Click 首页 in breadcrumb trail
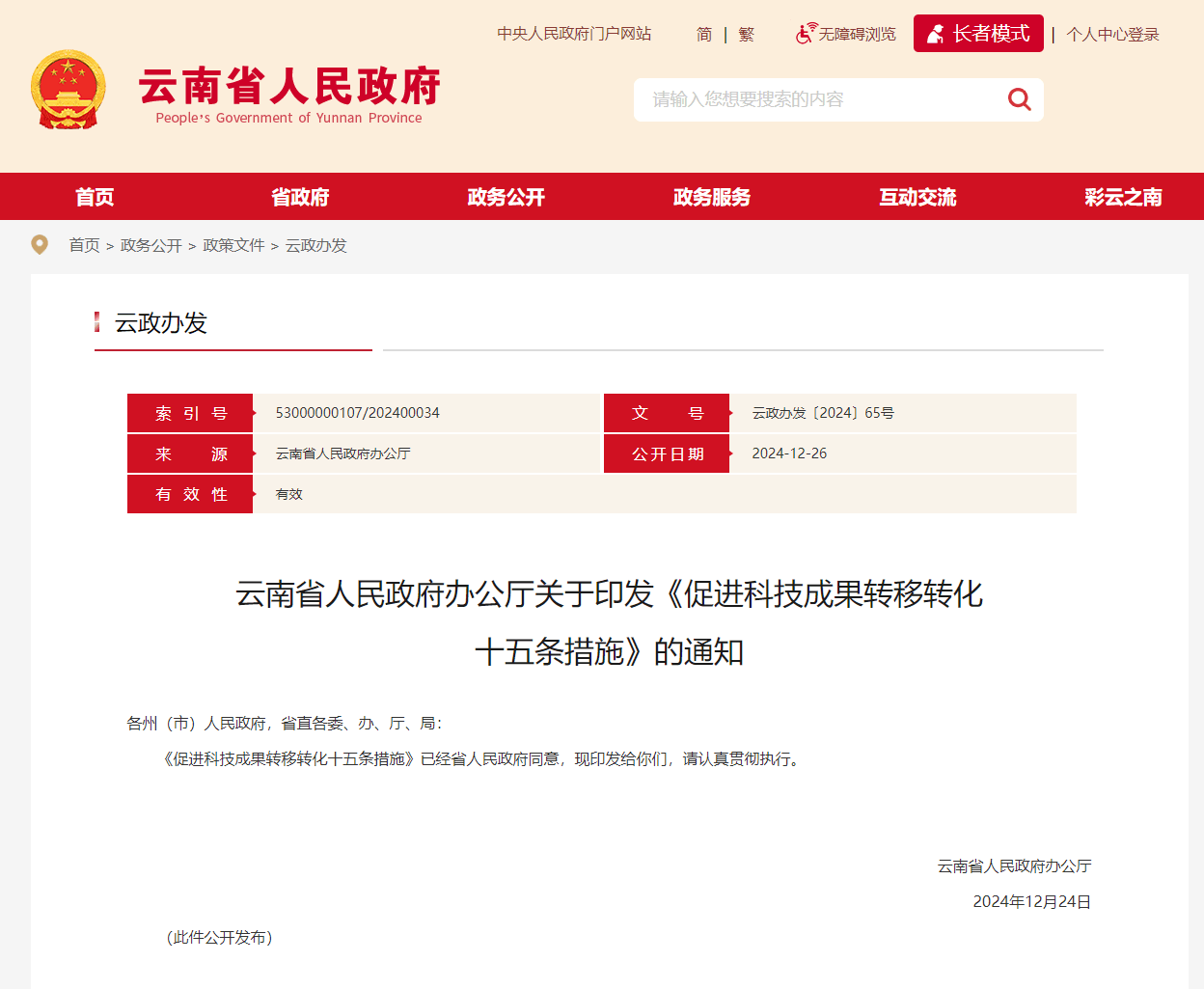This screenshot has width=1204, height=989. [x=84, y=245]
